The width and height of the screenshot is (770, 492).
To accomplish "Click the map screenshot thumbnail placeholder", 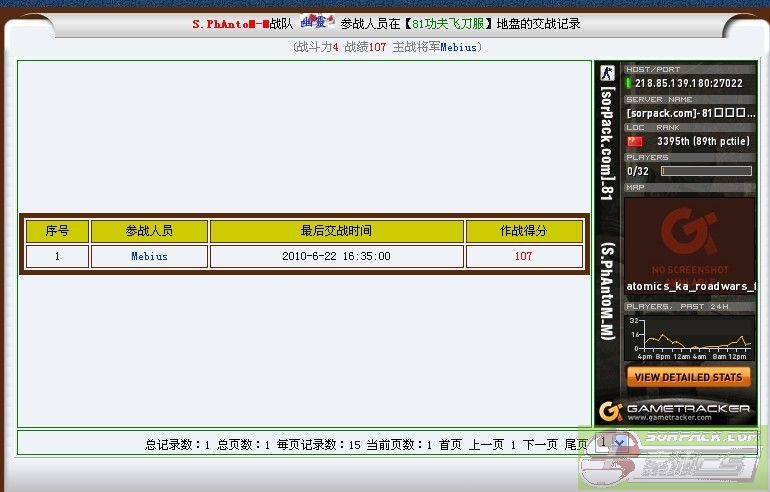I will tap(688, 238).
